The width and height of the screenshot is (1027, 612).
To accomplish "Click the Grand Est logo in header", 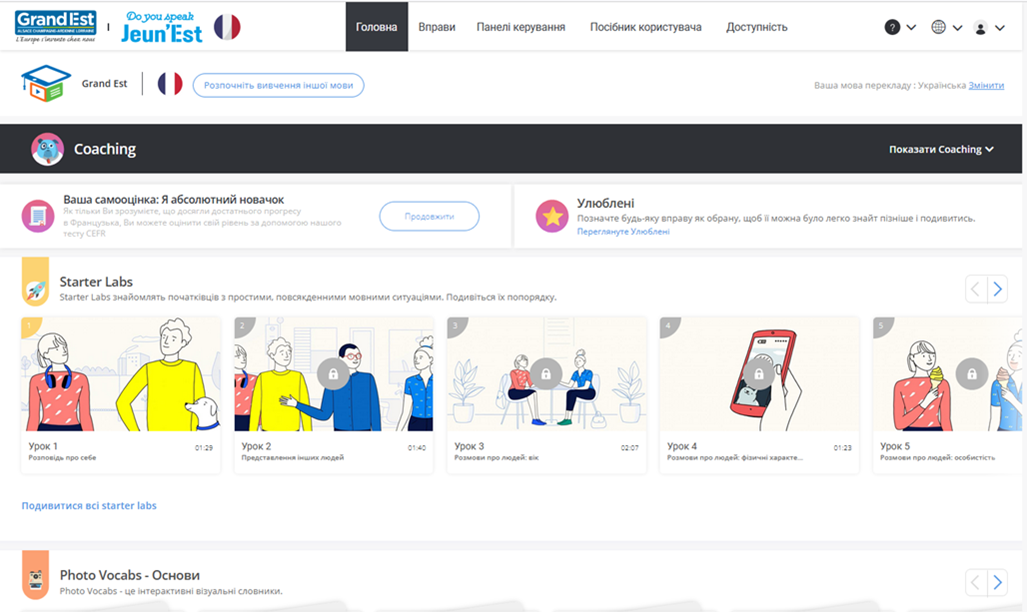I will coord(57,27).
